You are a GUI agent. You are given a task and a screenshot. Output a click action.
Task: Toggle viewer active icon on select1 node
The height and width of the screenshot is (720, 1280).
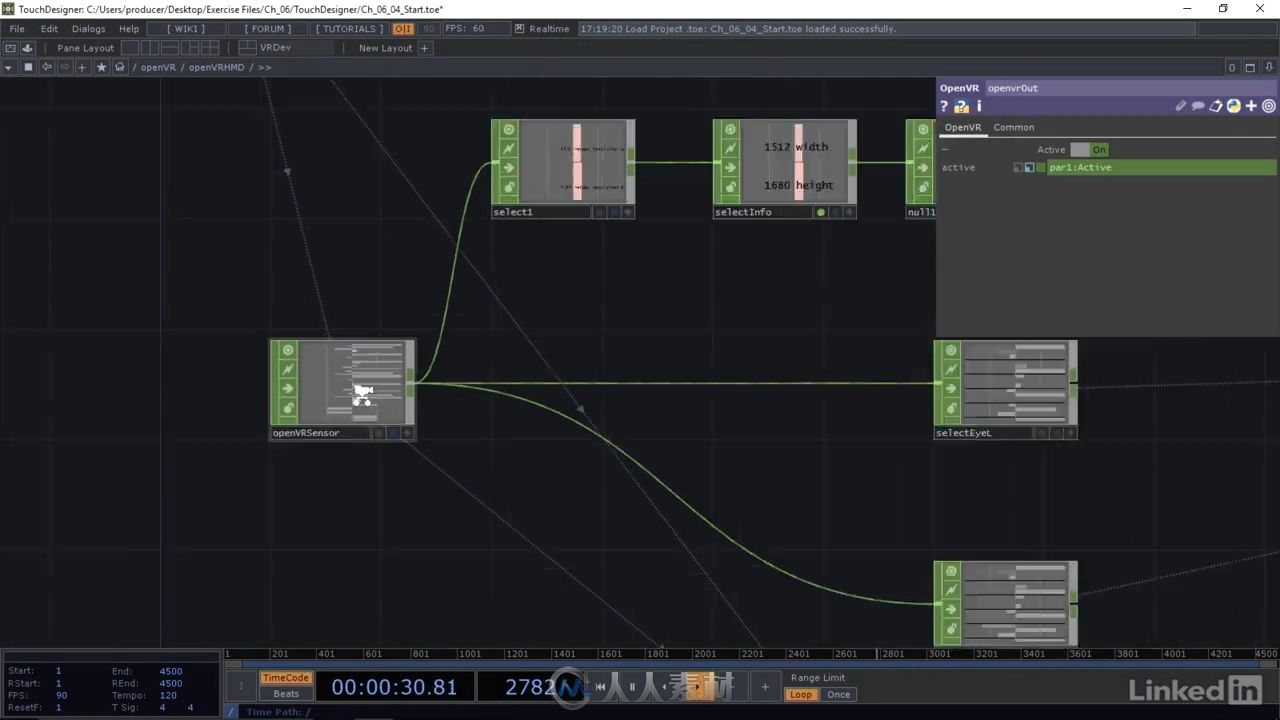[x=509, y=129]
